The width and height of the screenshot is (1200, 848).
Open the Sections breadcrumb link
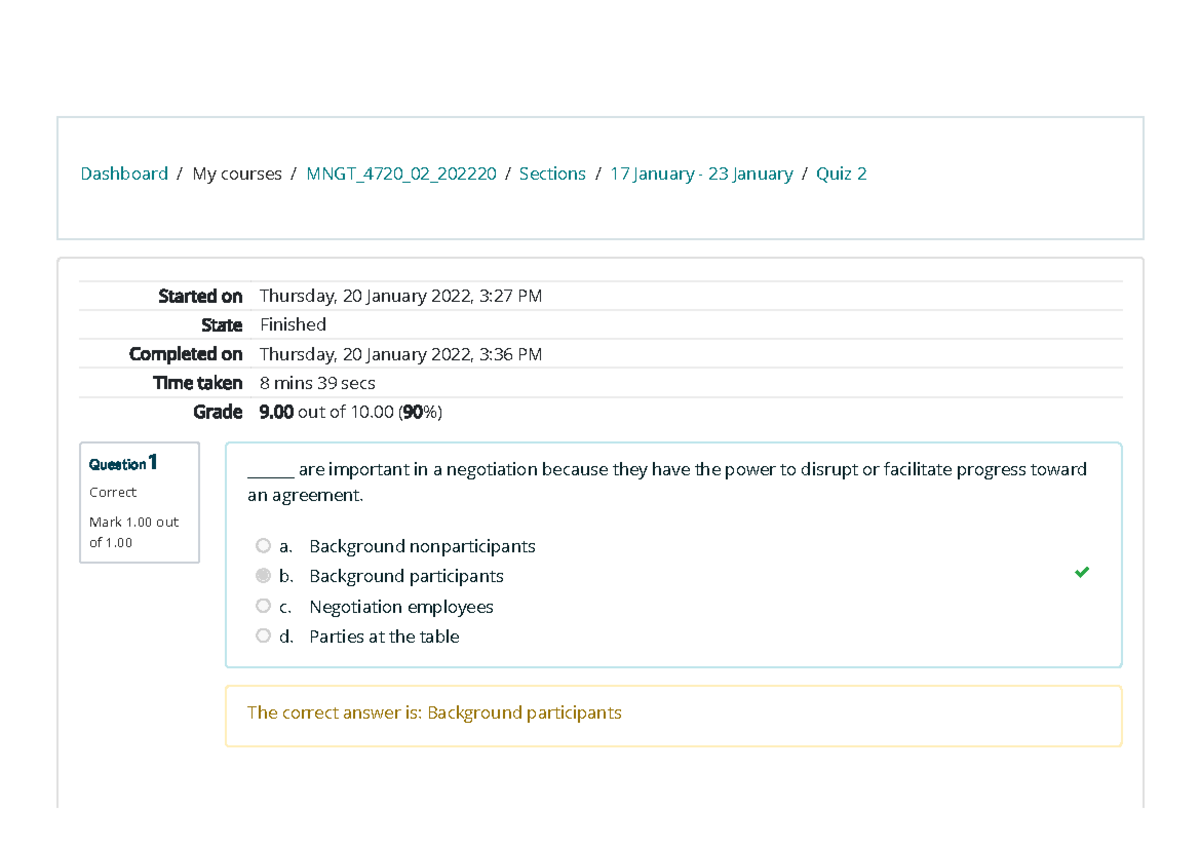pos(552,173)
